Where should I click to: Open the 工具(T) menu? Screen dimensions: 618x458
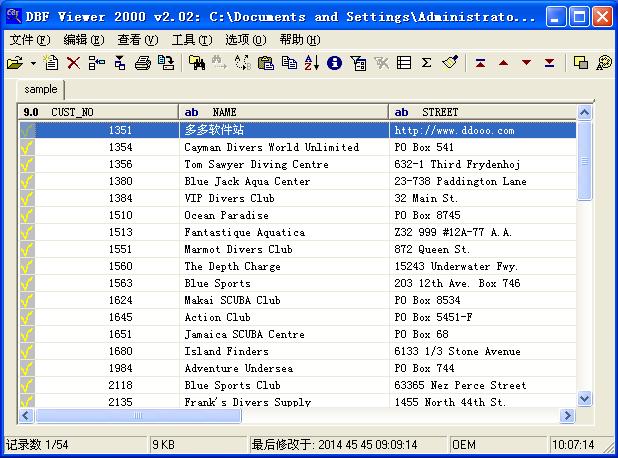point(192,40)
